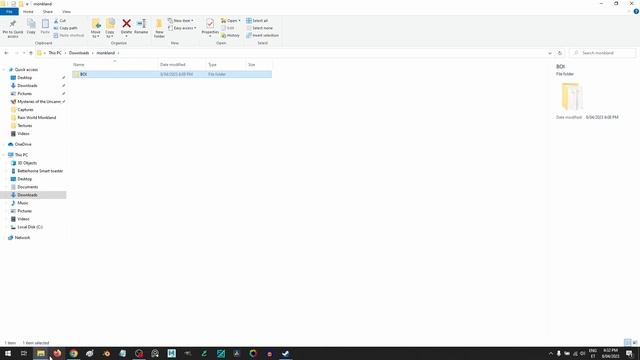Click Edit in the Open group
The height and width of the screenshot is (360, 640).
pos(228,28)
